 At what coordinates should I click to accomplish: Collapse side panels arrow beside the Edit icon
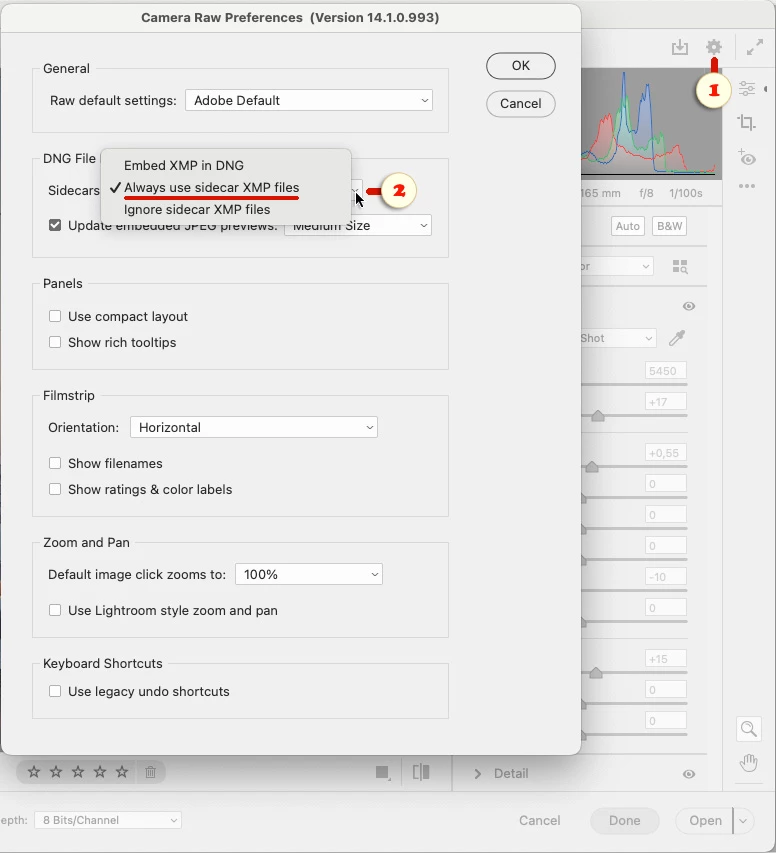pyautogui.click(x=766, y=89)
